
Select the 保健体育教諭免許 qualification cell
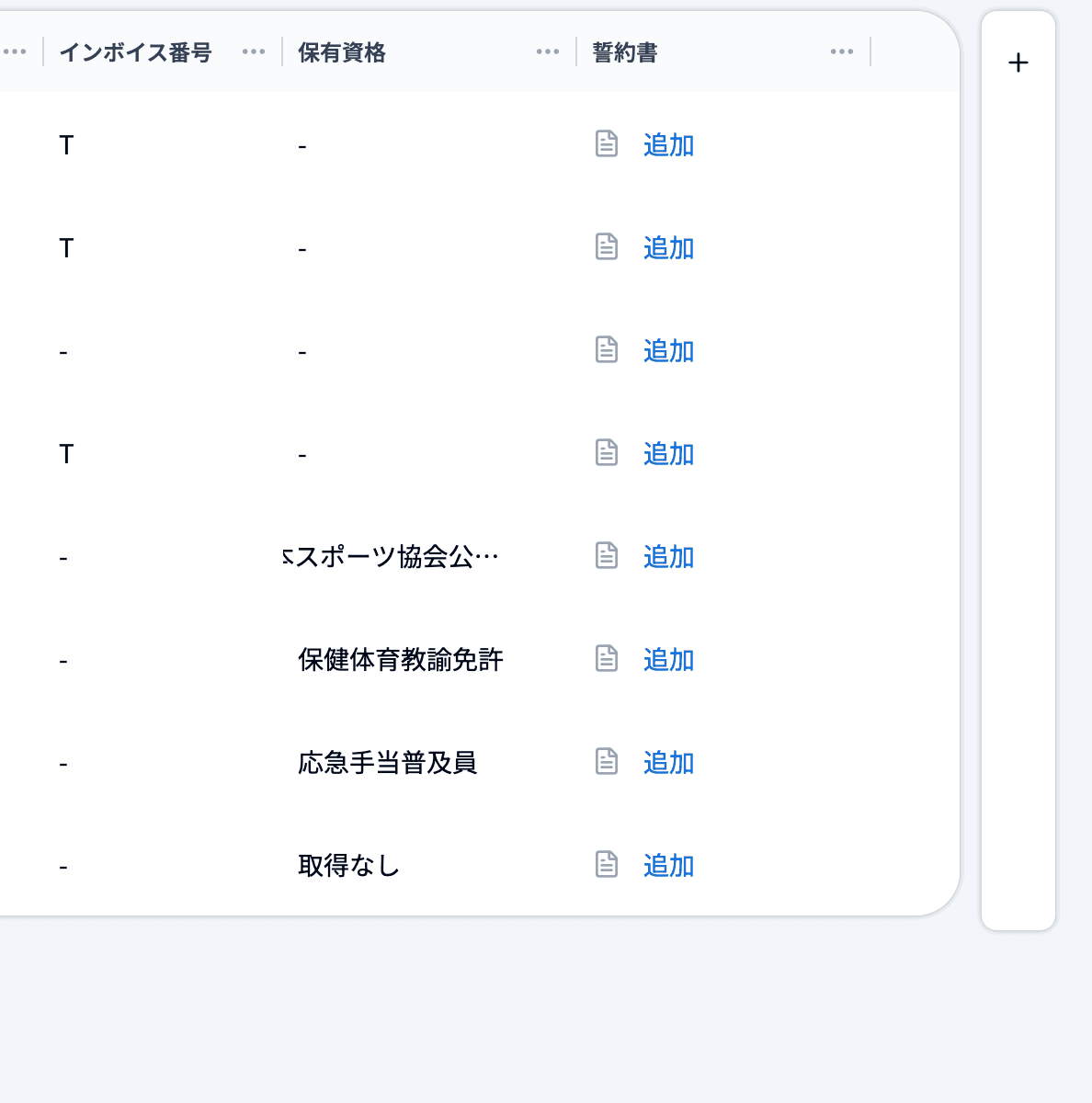401,660
